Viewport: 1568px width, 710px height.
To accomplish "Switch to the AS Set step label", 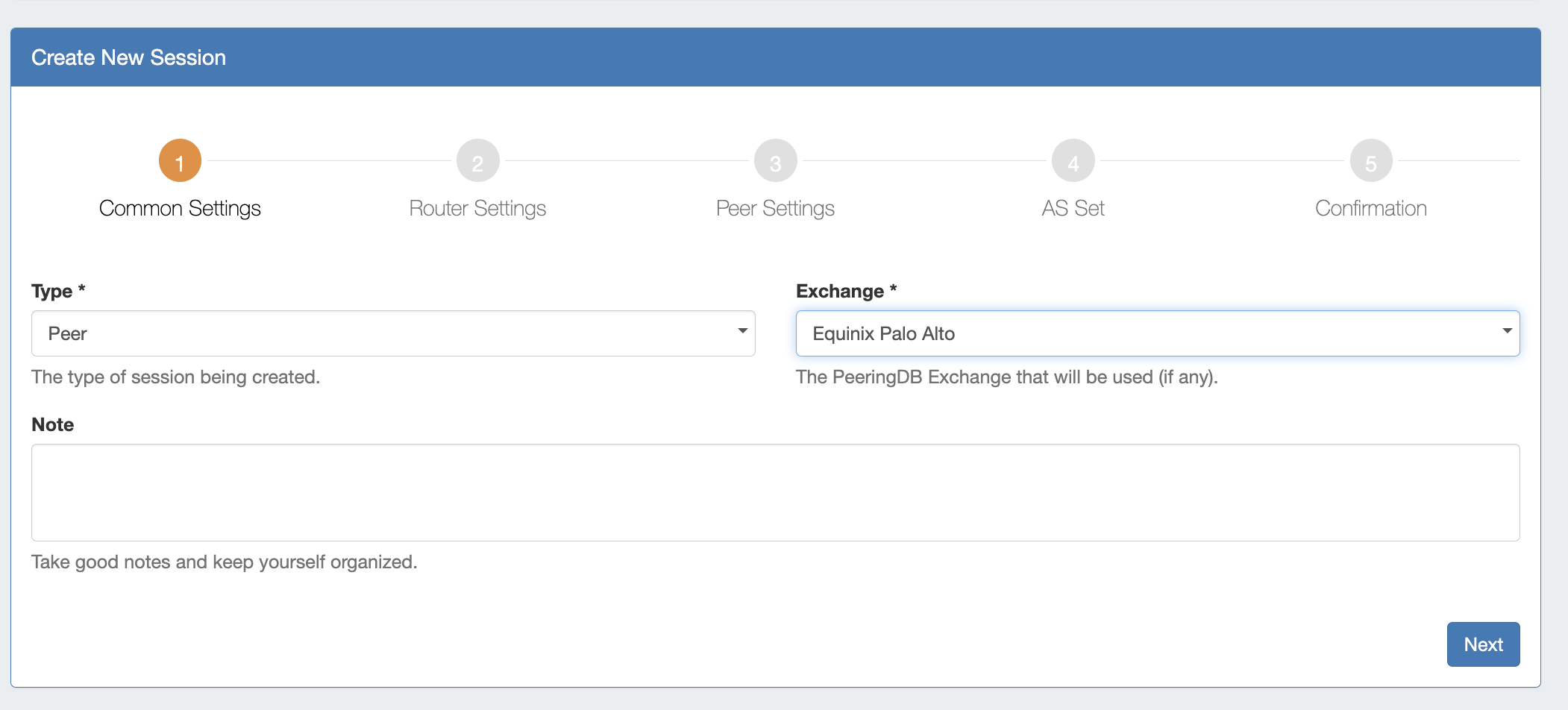I will pos(1073,208).
